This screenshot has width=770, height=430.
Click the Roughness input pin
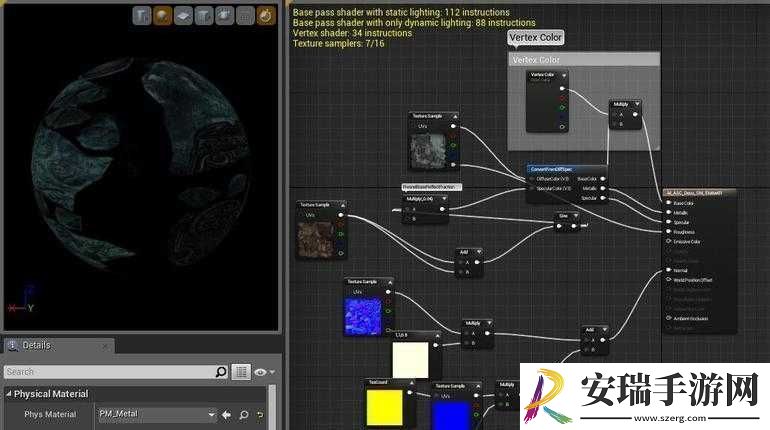click(x=668, y=232)
